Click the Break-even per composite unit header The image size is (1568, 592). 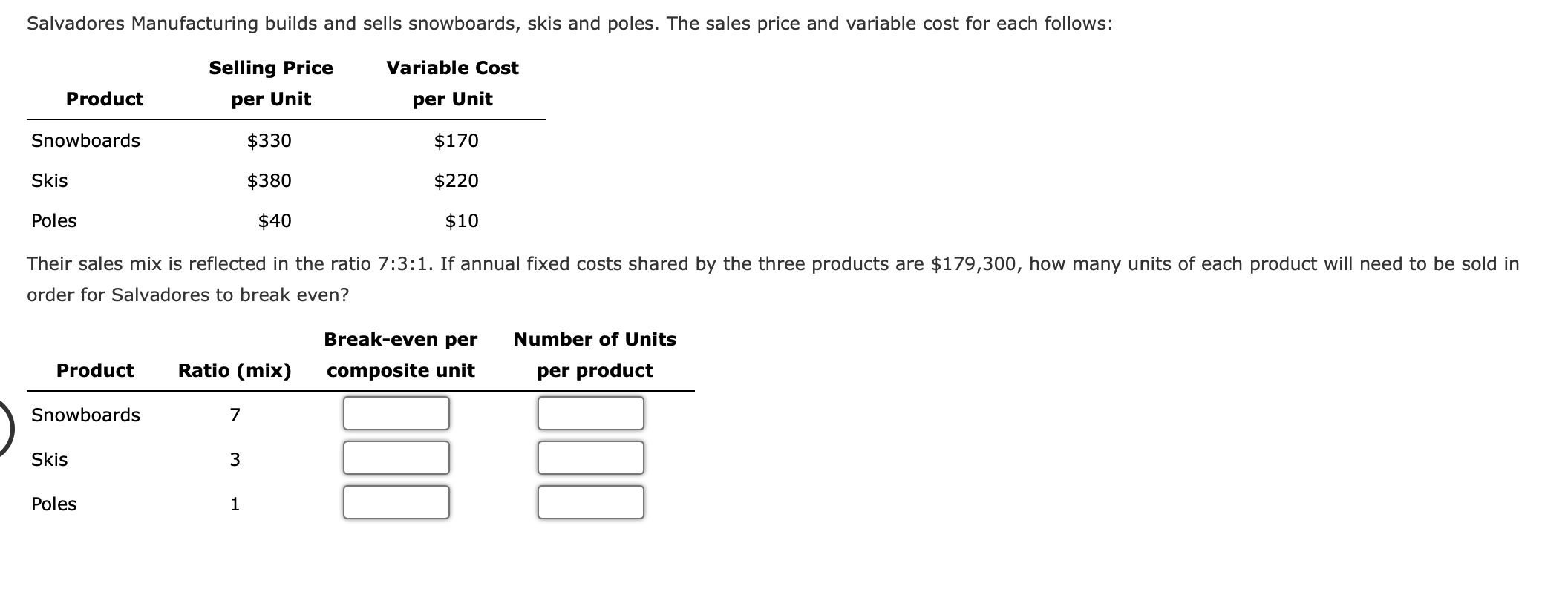click(x=399, y=355)
